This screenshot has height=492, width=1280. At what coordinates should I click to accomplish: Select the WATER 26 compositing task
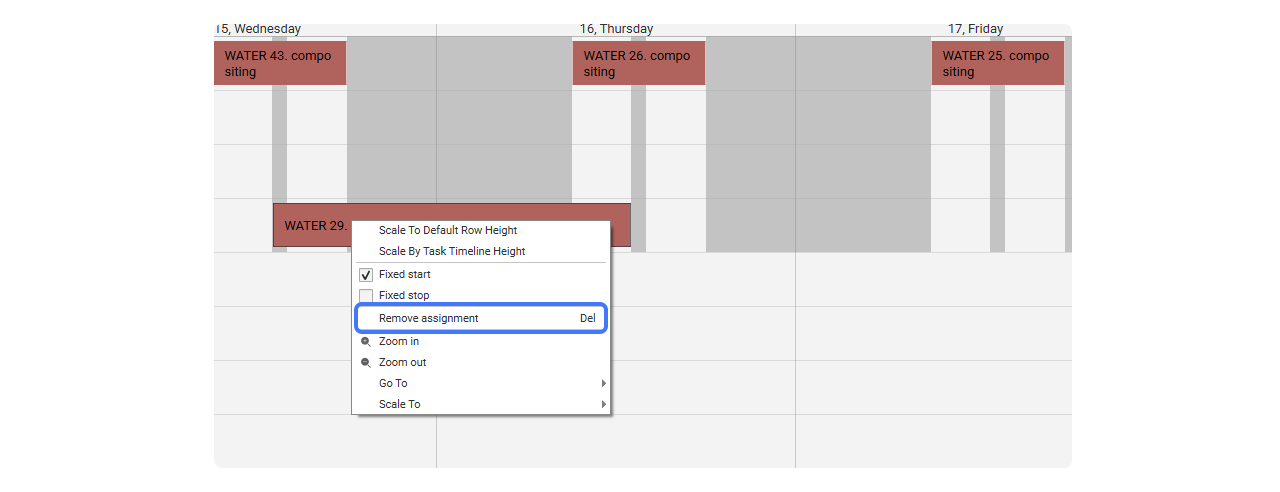click(638, 63)
